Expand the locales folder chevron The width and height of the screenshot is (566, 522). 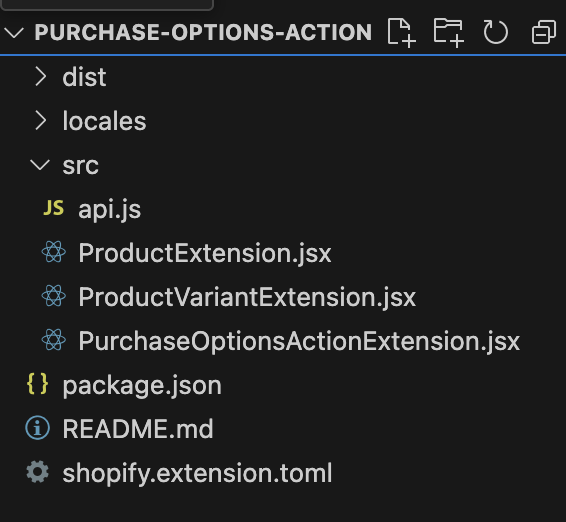pyautogui.click(x=40, y=121)
